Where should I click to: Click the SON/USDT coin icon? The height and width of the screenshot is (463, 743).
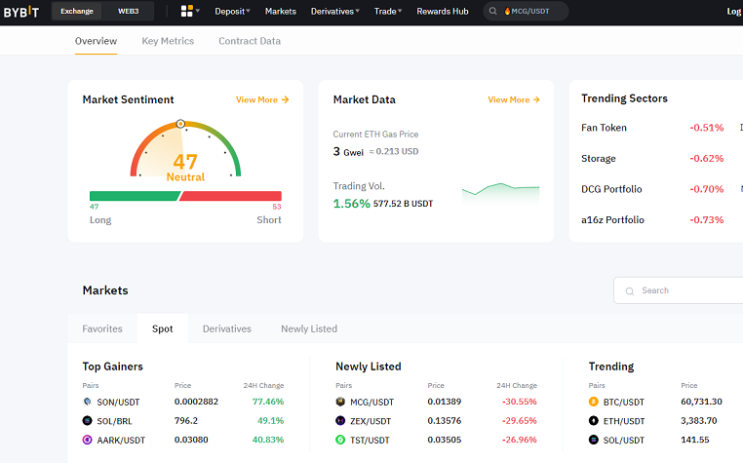pos(87,402)
